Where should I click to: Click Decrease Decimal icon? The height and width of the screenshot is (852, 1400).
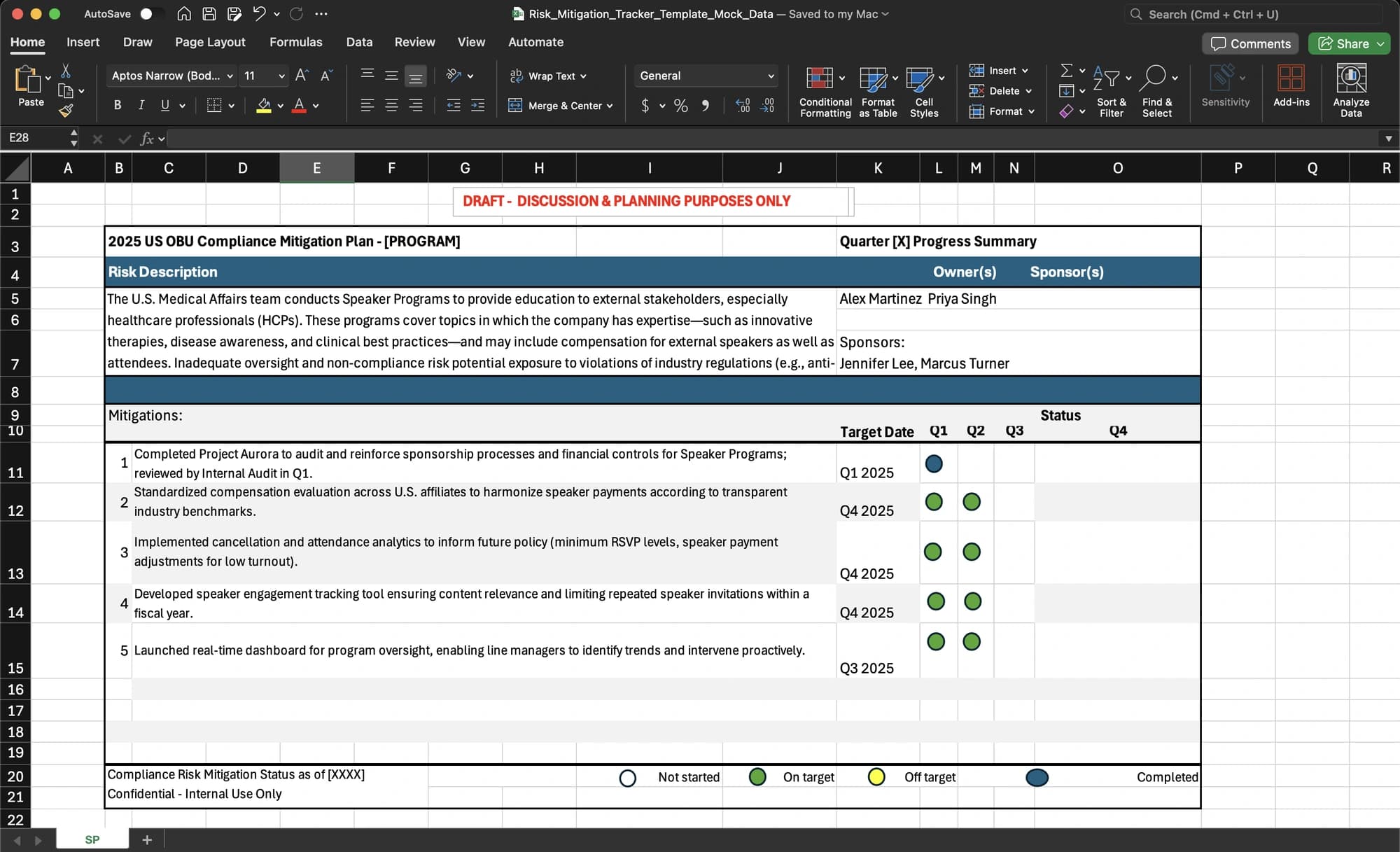point(767,105)
